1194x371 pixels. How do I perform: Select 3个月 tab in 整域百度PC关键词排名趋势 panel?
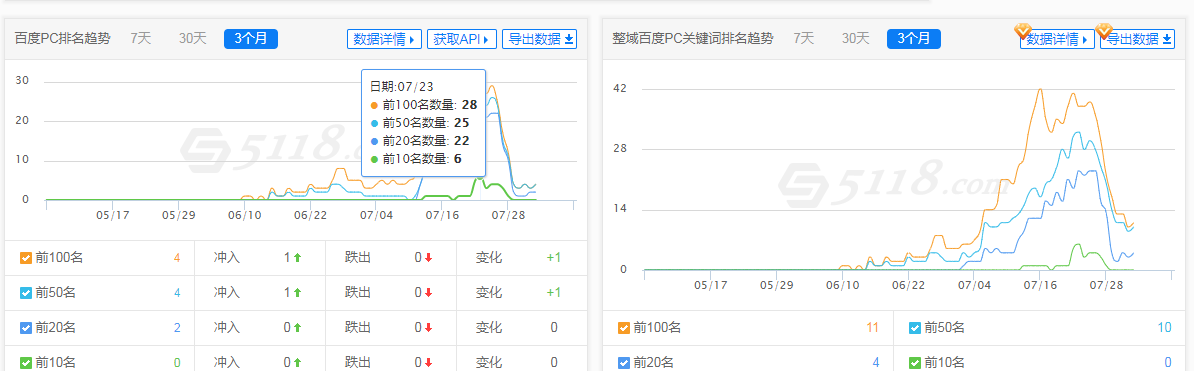click(914, 39)
